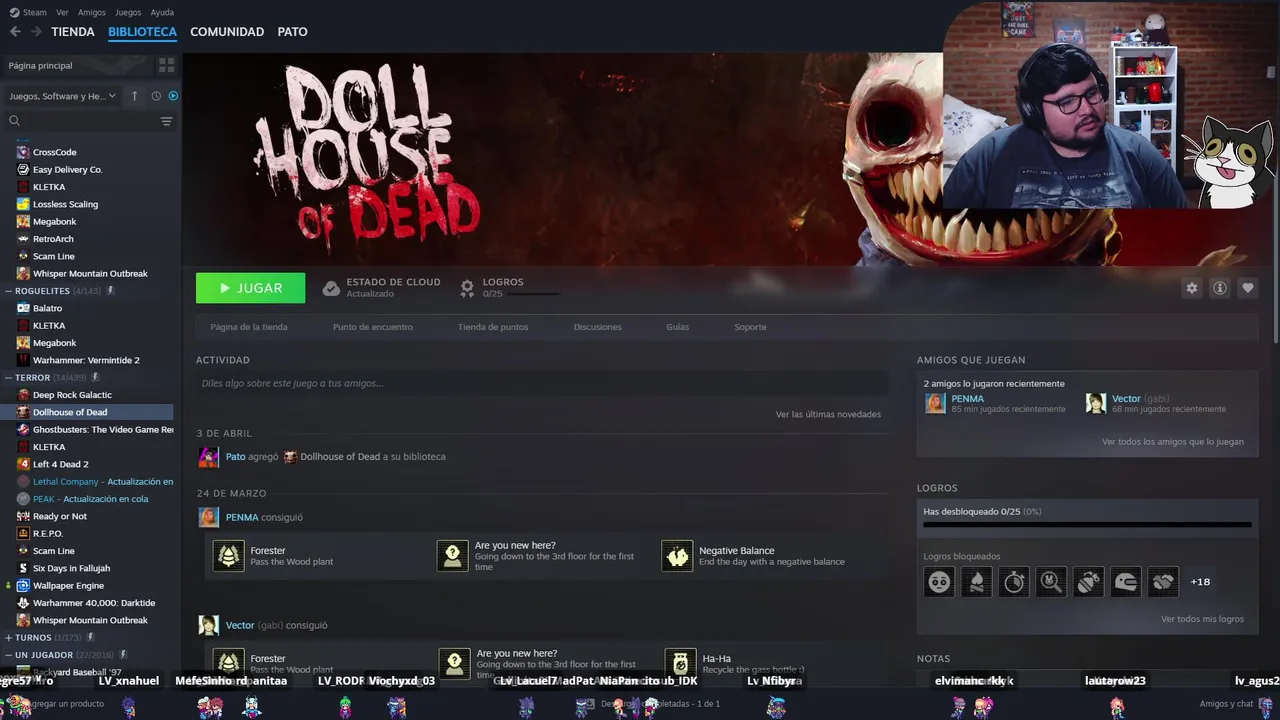
Task: Click the CrossCode game icon
Action: tap(23, 152)
